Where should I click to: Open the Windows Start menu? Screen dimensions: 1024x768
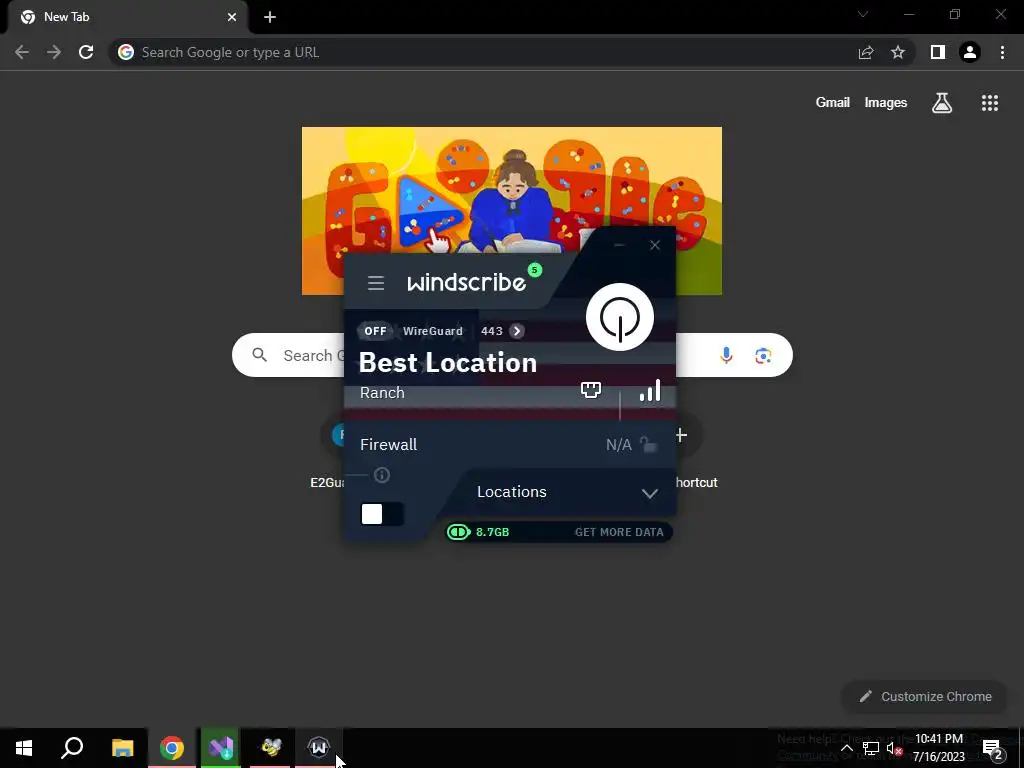[x=24, y=748]
